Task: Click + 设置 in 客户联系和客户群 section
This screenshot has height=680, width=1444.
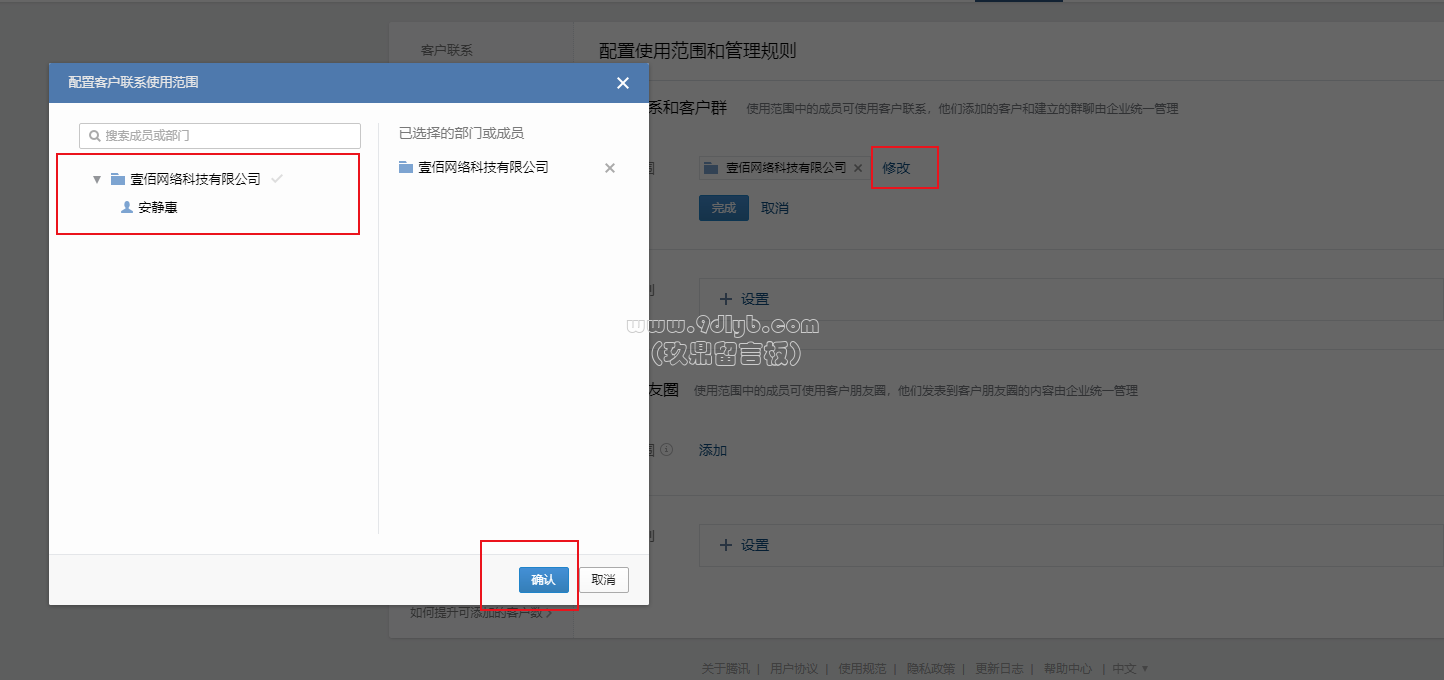Action: 745,299
